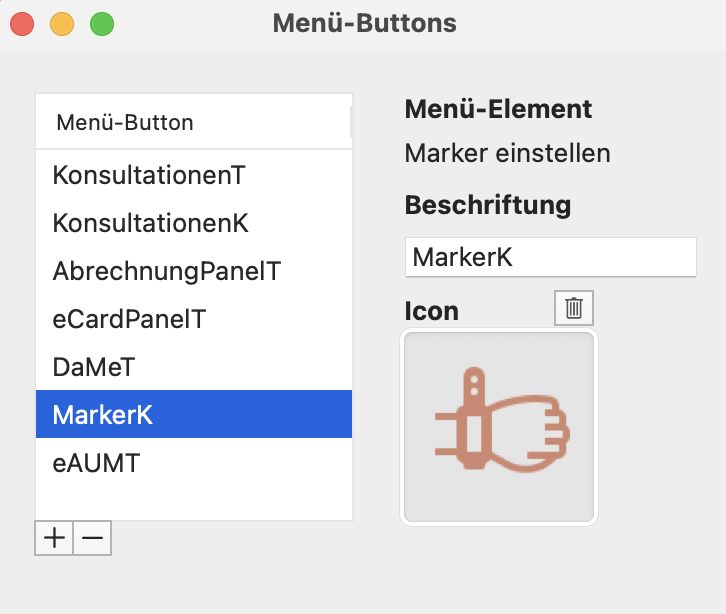Click the Menü-Button column header
The image size is (726, 614).
(x=194, y=122)
